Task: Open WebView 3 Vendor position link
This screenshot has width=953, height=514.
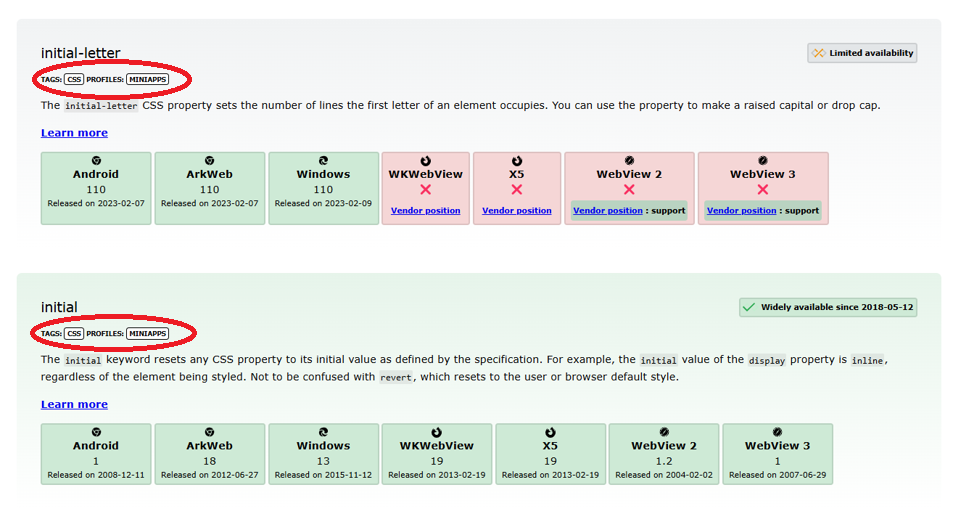Action: coord(741,210)
